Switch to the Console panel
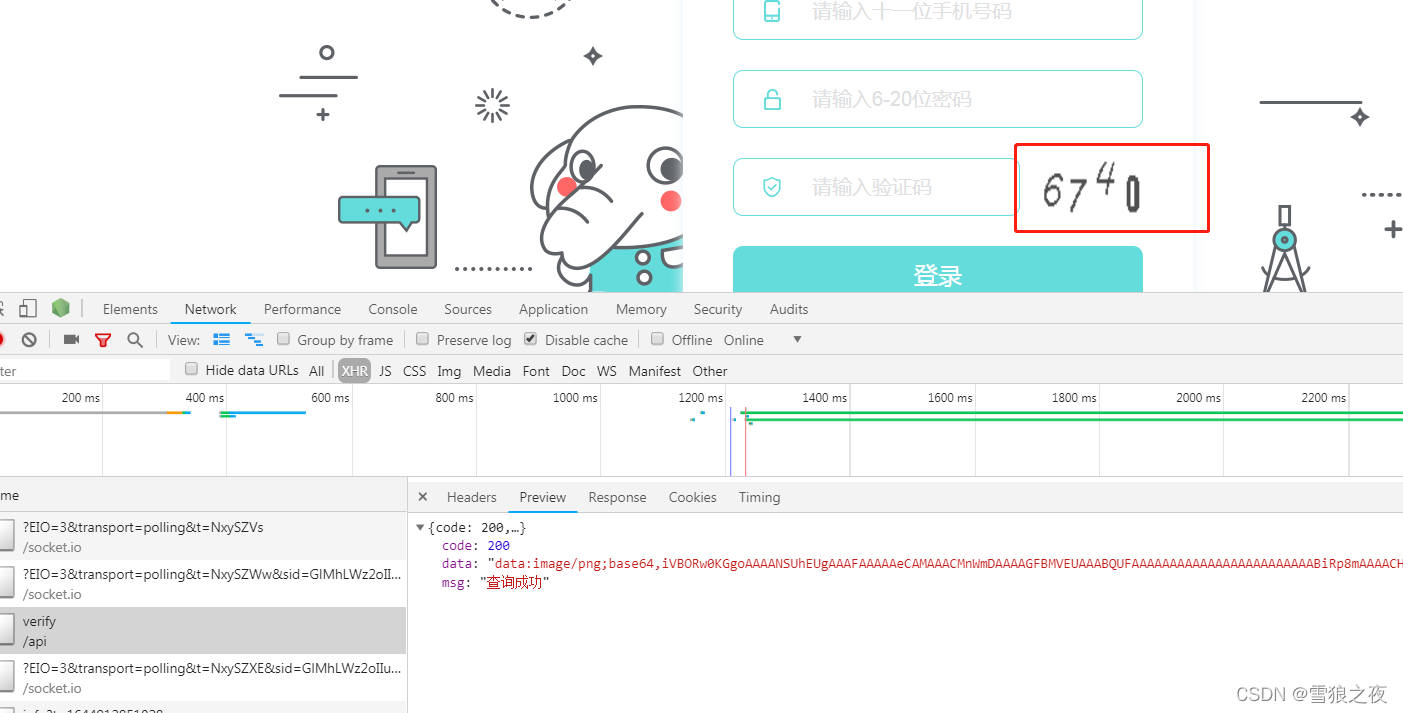Image resolution: width=1403 pixels, height=713 pixels. [x=392, y=309]
